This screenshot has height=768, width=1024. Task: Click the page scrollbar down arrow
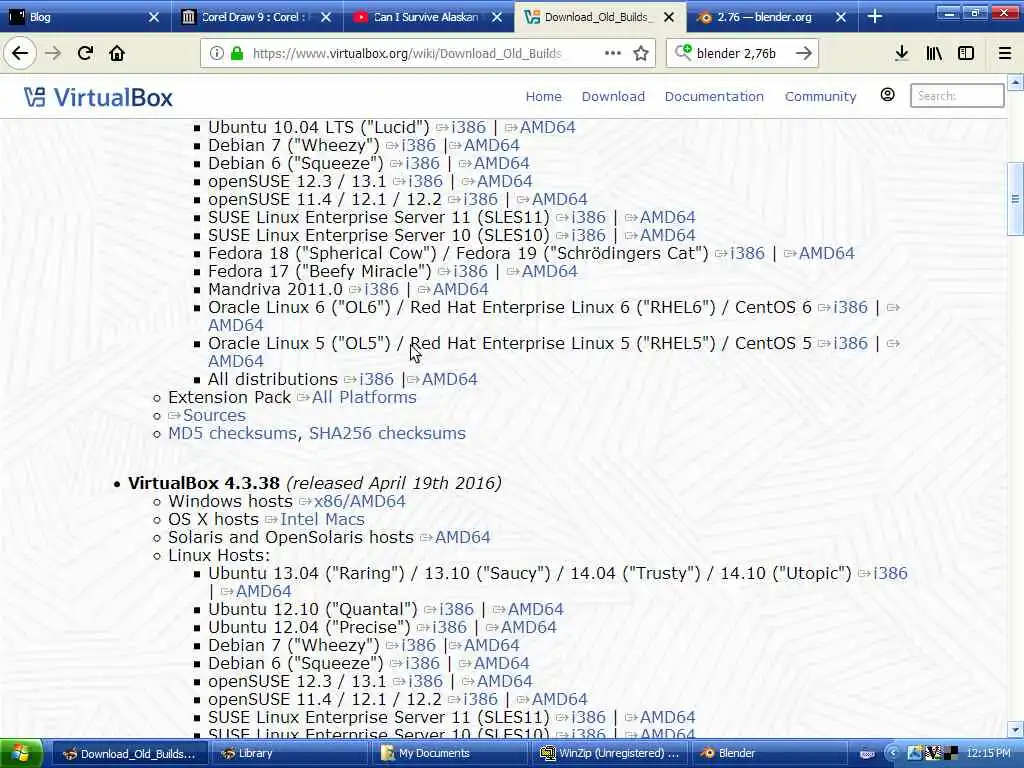click(1016, 729)
